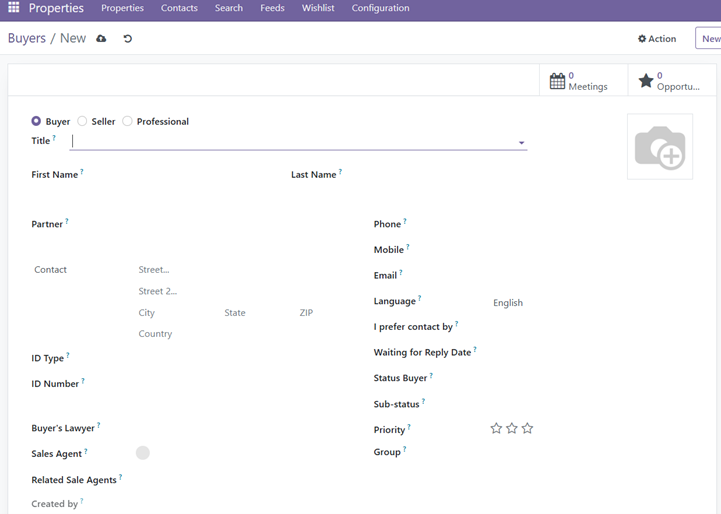
Task: Set priority to first star
Action: [496, 429]
